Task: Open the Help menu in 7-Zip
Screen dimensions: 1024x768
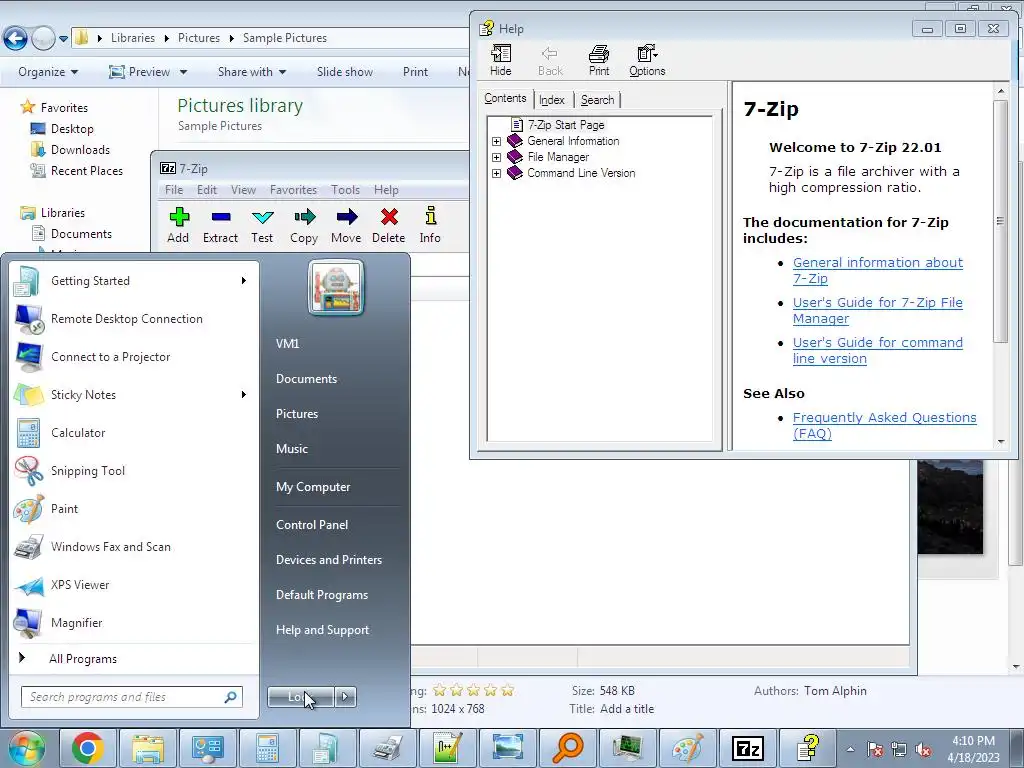Action: coord(386,190)
